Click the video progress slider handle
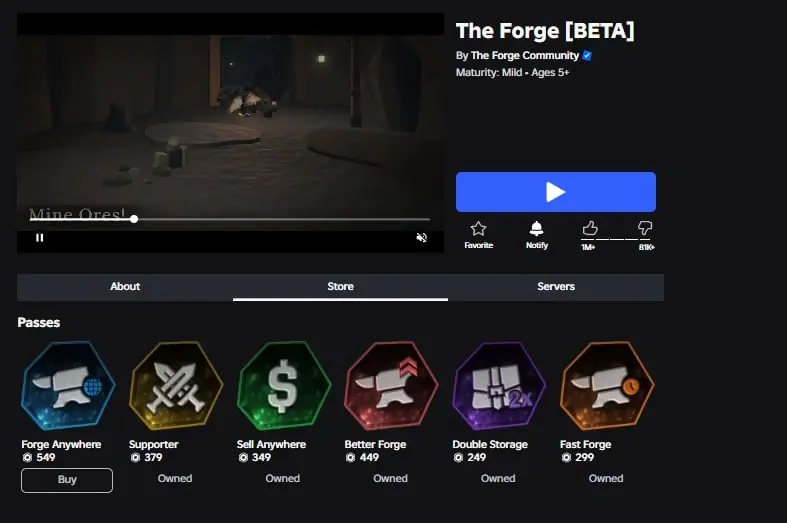 click(x=134, y=219)
